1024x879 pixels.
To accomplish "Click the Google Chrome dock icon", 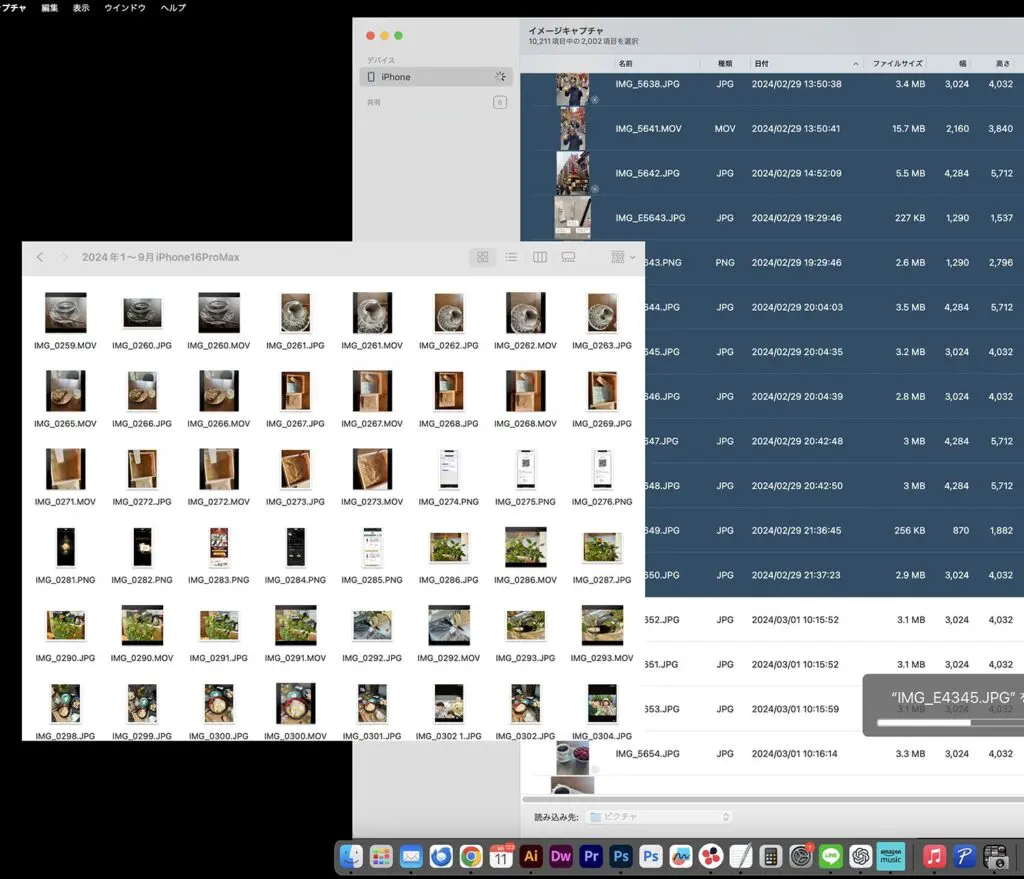I will (471, 857).
